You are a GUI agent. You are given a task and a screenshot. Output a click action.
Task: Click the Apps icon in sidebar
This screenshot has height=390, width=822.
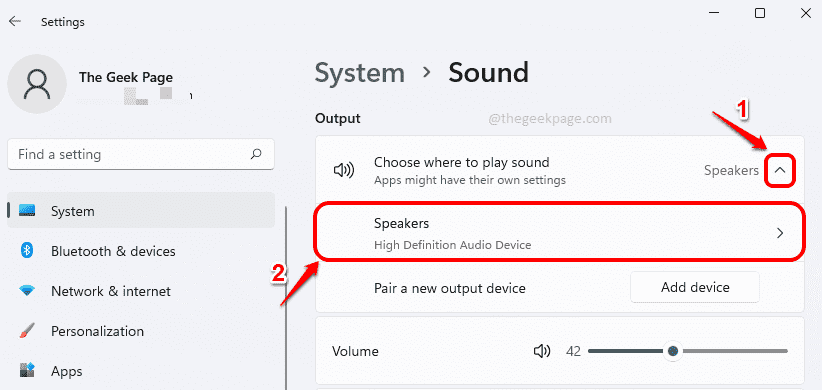(27, 371)
